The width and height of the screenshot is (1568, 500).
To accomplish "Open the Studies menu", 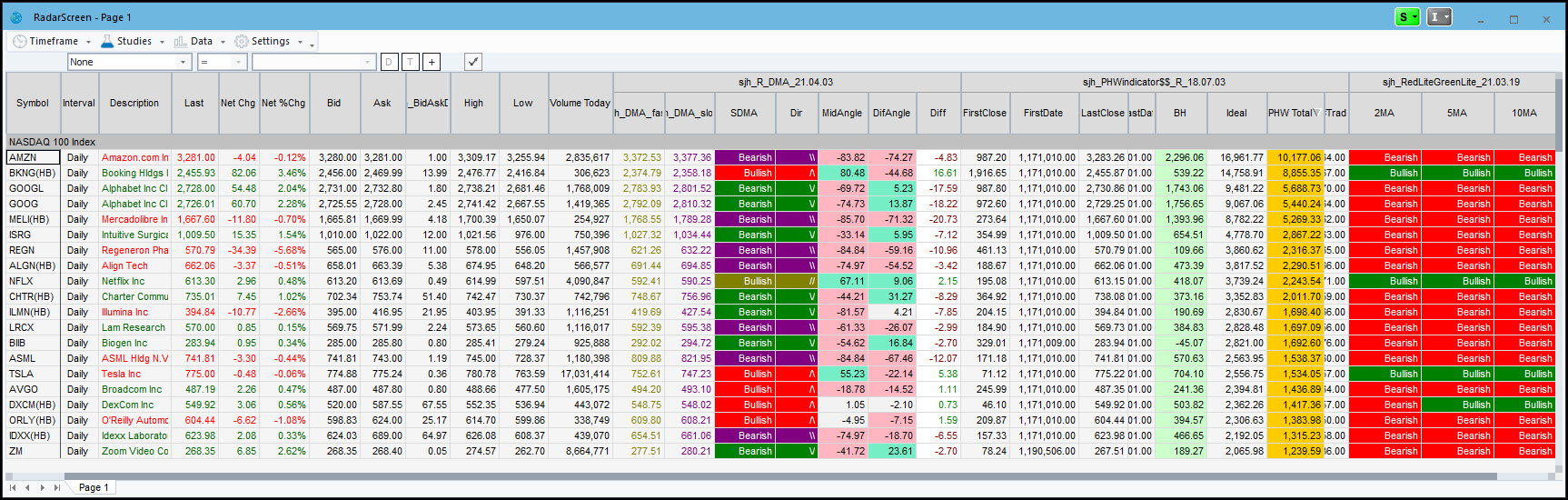I will coord(133,41).
